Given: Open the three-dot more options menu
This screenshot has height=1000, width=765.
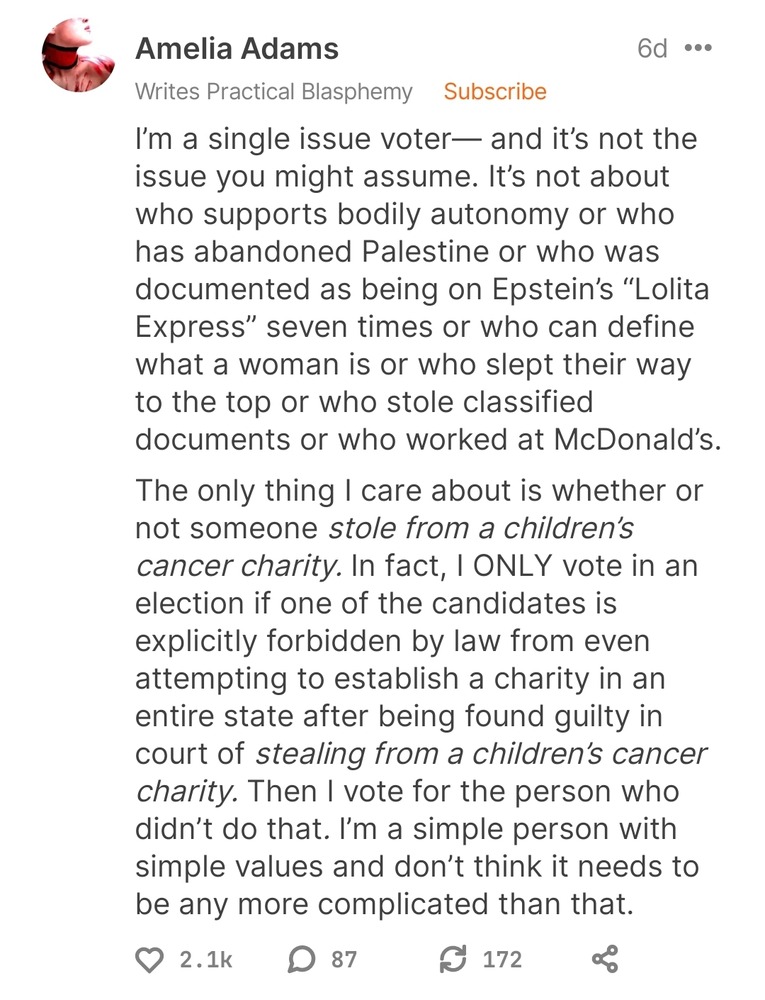Looking at the screenshot, I should 697,48.
